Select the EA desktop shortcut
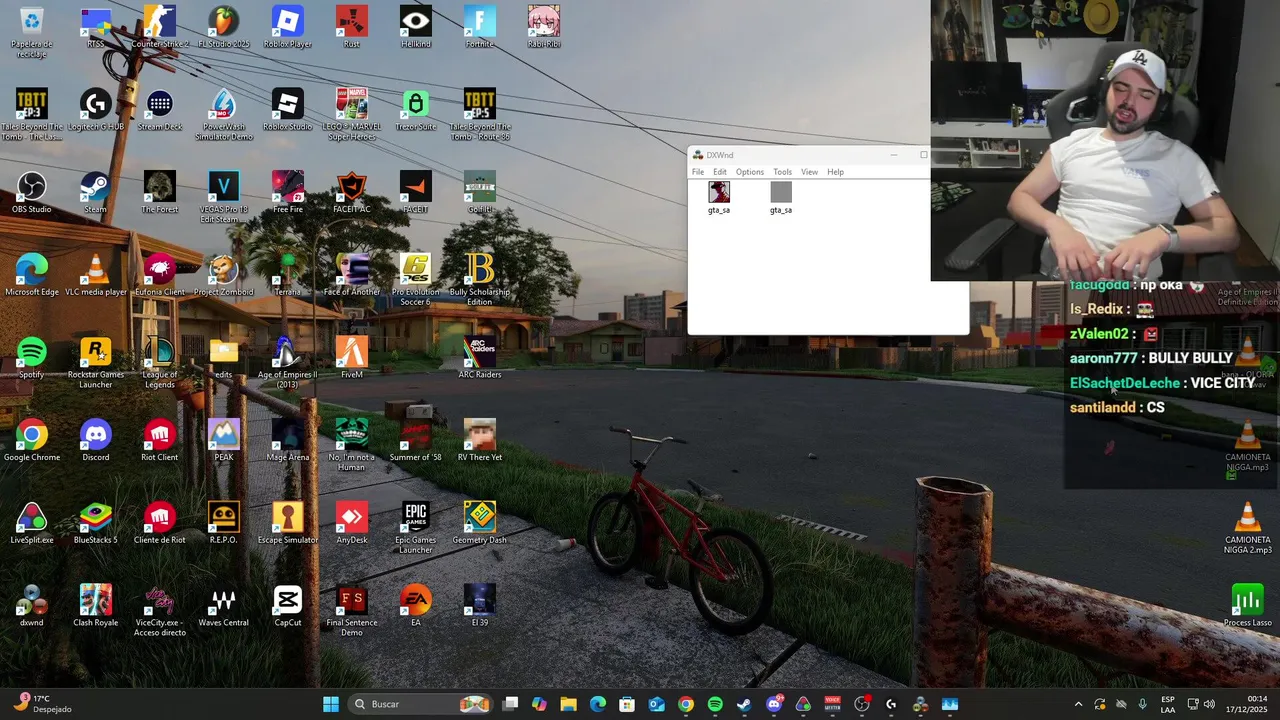 tap(416, 607)
